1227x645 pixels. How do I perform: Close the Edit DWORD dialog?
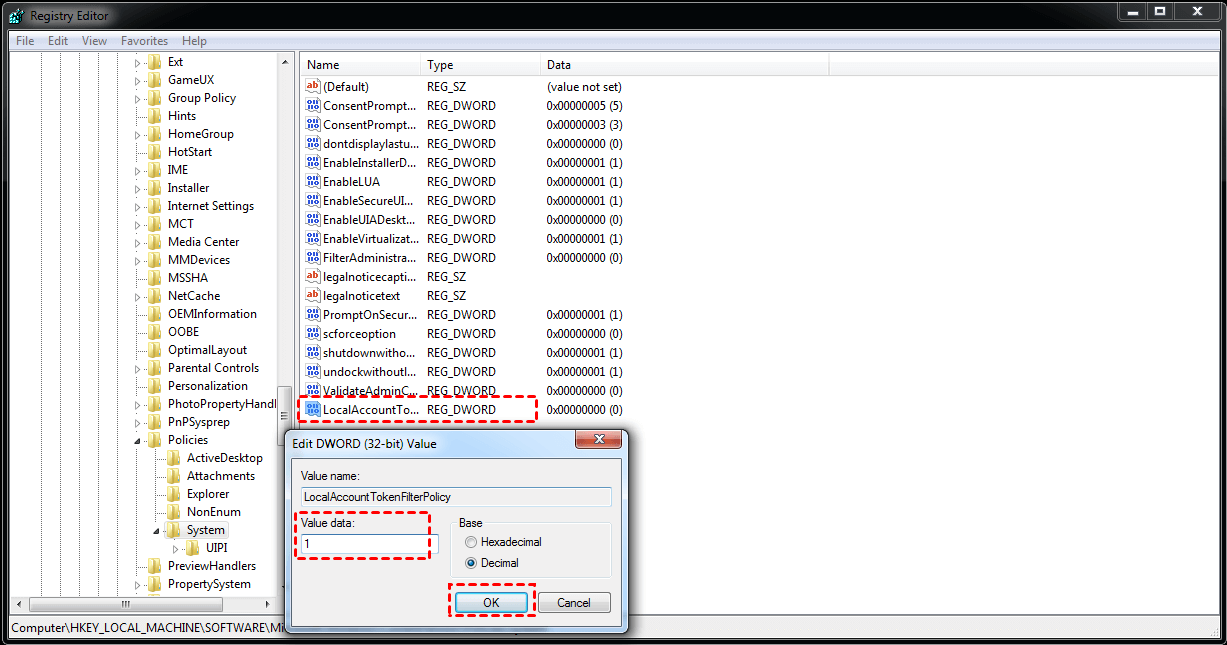click(x=598, y=440)
